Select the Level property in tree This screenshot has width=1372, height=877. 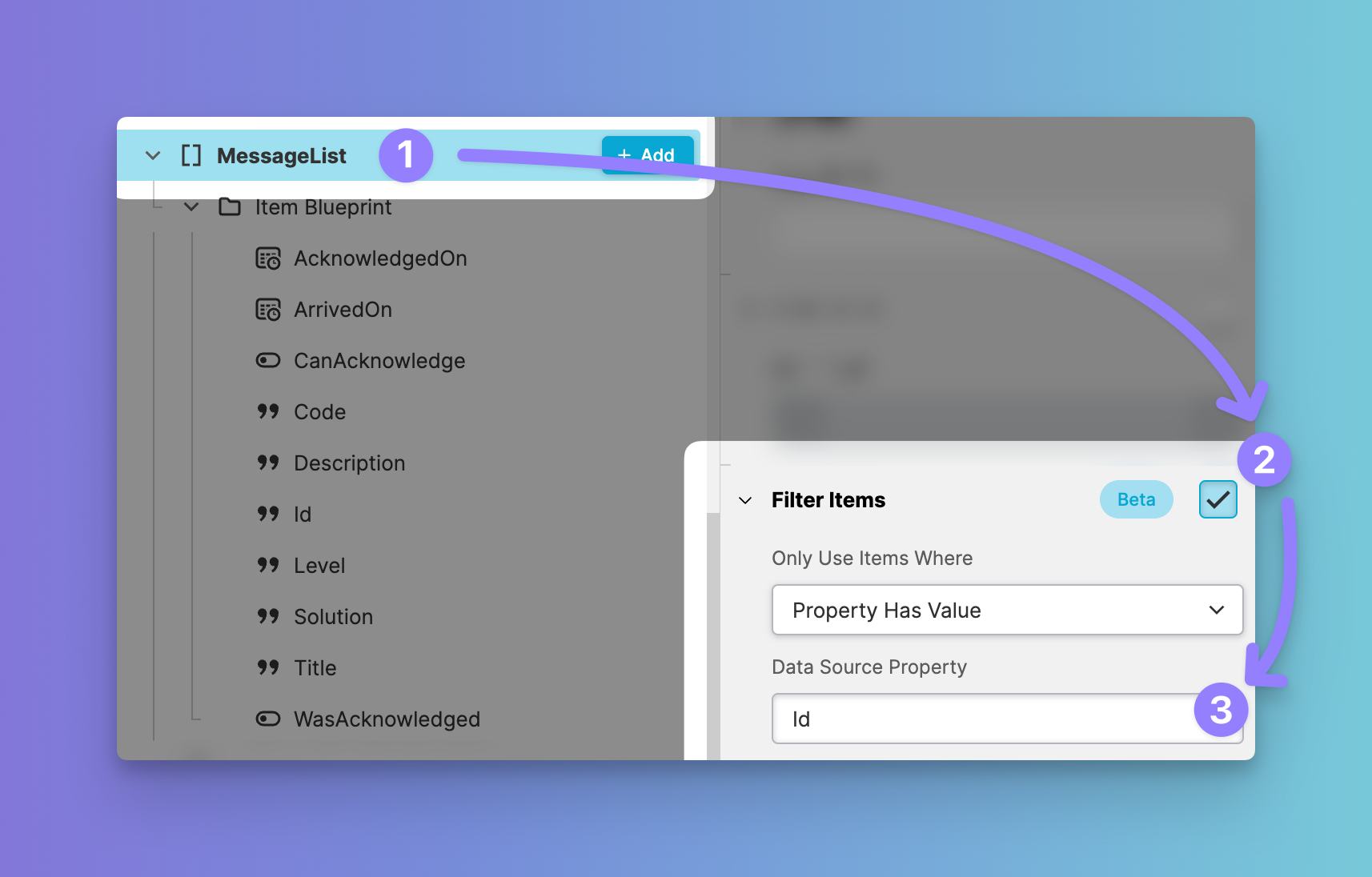[x=319, y=566]
